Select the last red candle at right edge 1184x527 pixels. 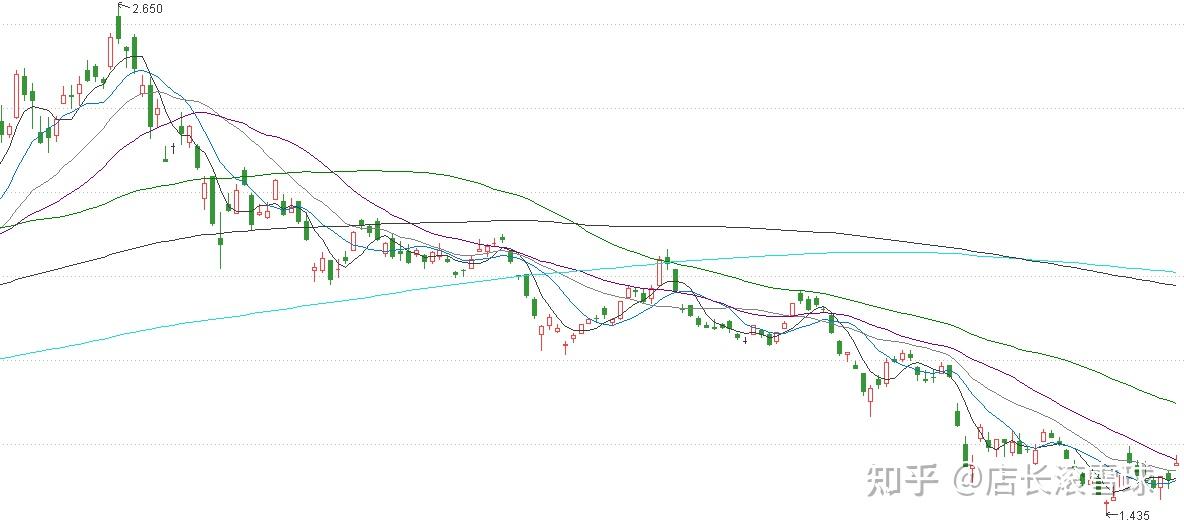[1176, 461]
